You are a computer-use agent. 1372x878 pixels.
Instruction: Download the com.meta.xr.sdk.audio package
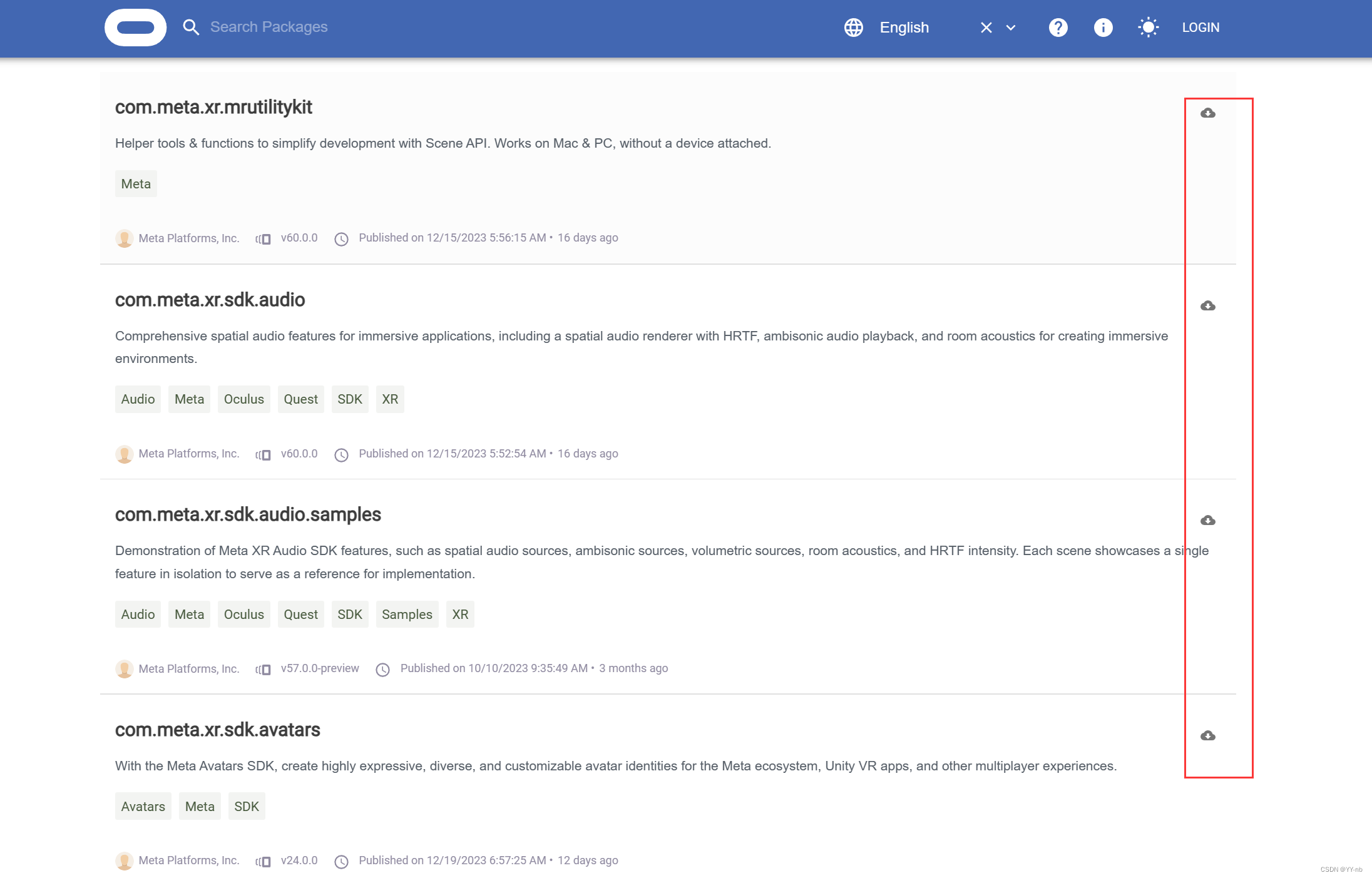(1207, 306)
